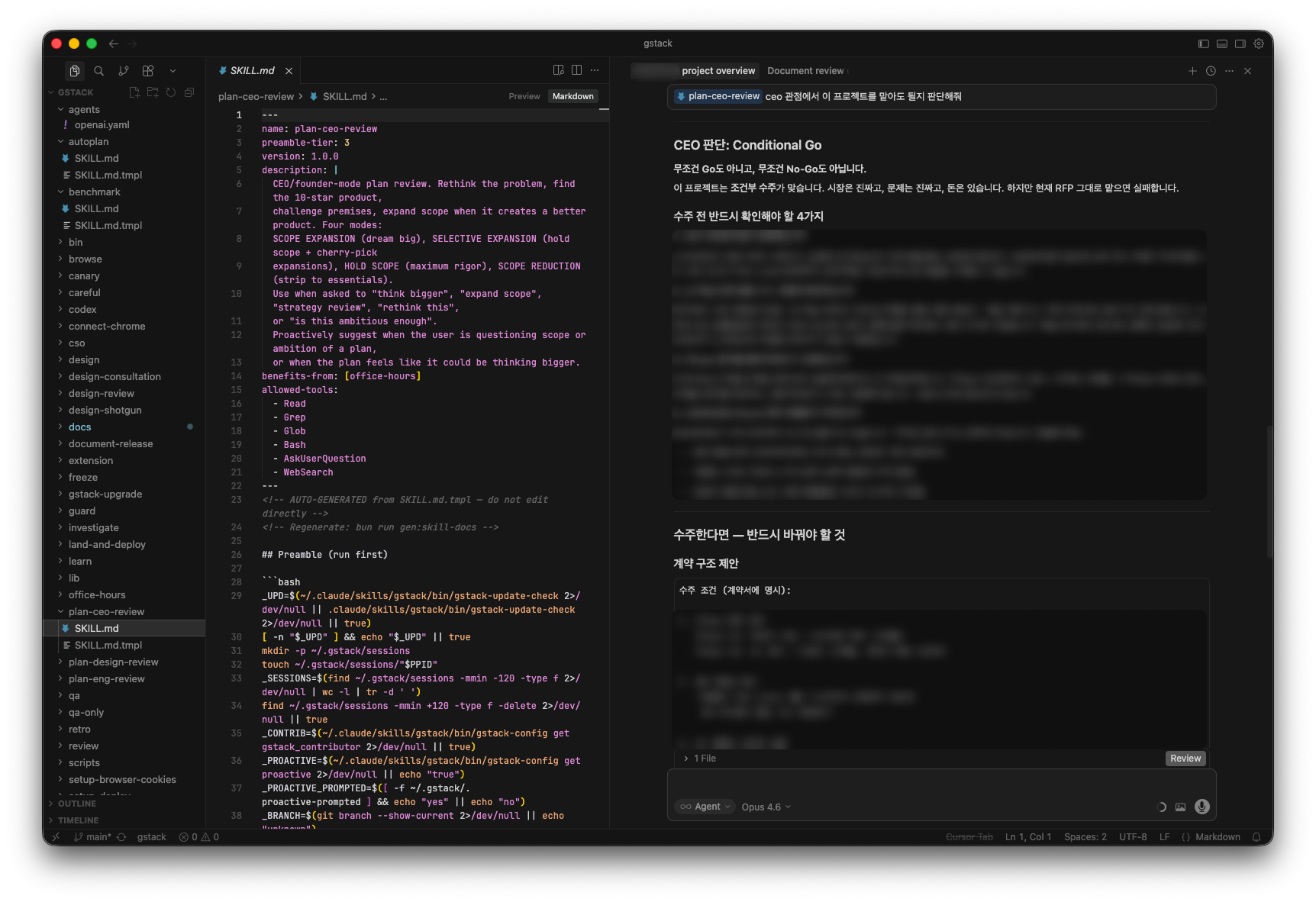Screen dimensions: 1316x902
Task: Open SKILL.md.tmpl under benchmark folder
Action: [108, 225]
